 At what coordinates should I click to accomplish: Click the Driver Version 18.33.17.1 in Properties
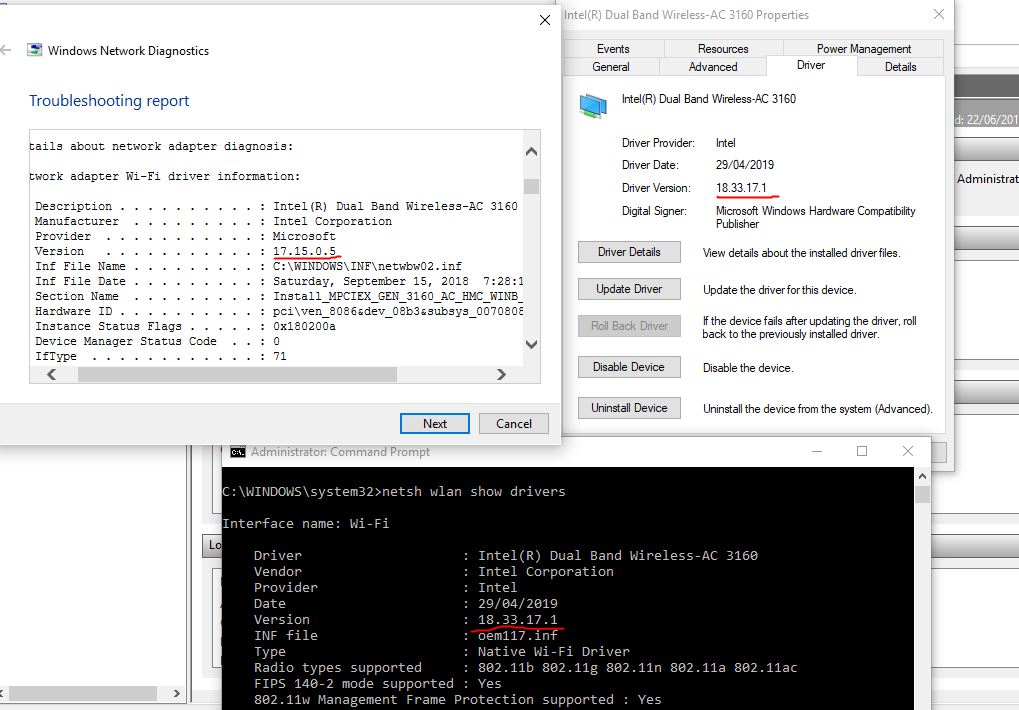(x=741, y=188)
